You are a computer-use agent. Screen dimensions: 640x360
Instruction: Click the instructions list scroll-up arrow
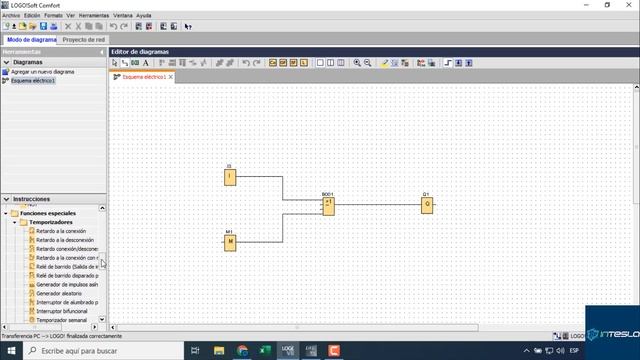102,208
